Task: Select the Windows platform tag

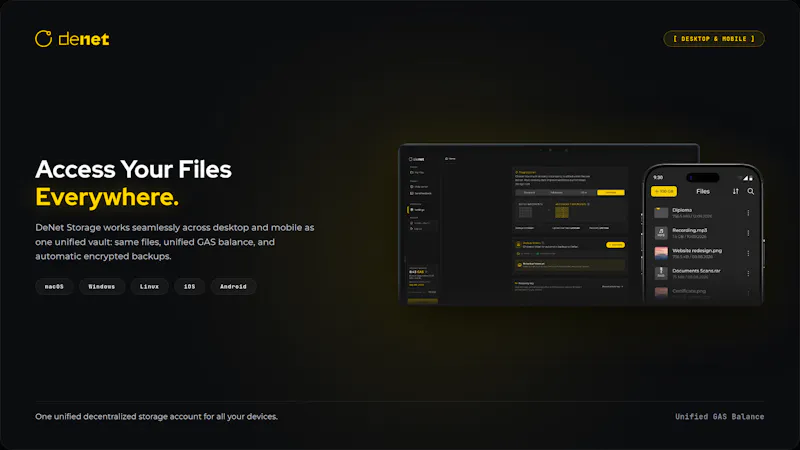Action: click(x=102, y=287)
